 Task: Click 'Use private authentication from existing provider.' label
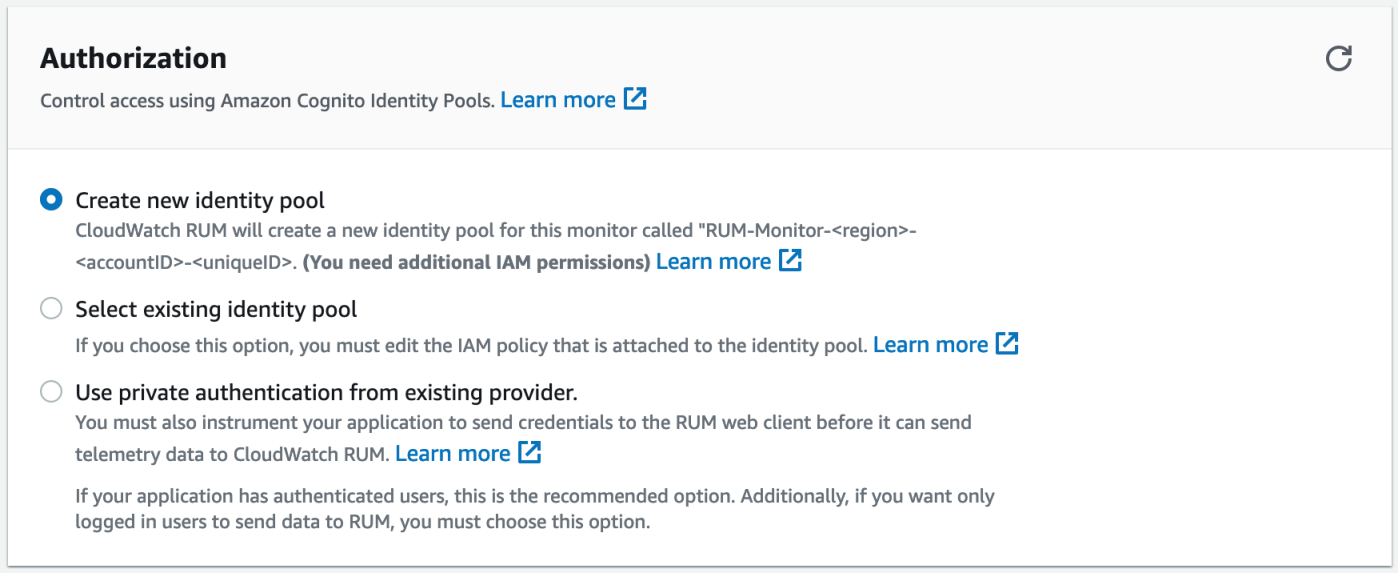coord(327,391)
